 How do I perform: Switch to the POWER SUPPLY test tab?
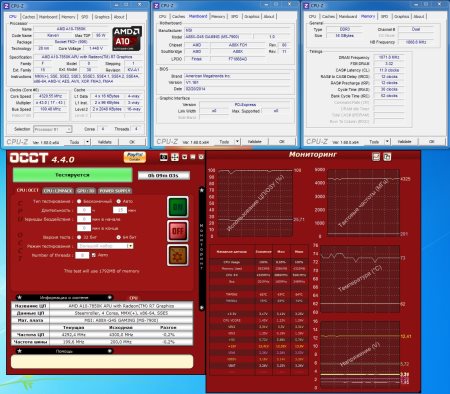pos(115,191)
